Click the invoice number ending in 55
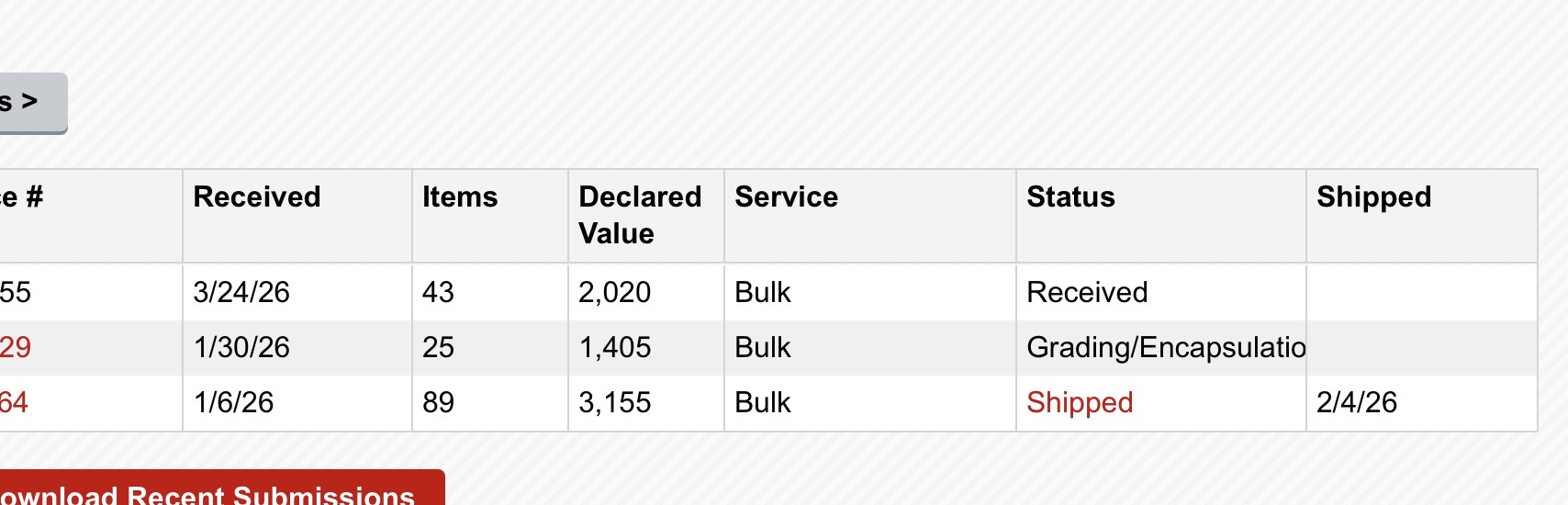Viewport: 1568px width, 505px height. (x=16, y=292)
